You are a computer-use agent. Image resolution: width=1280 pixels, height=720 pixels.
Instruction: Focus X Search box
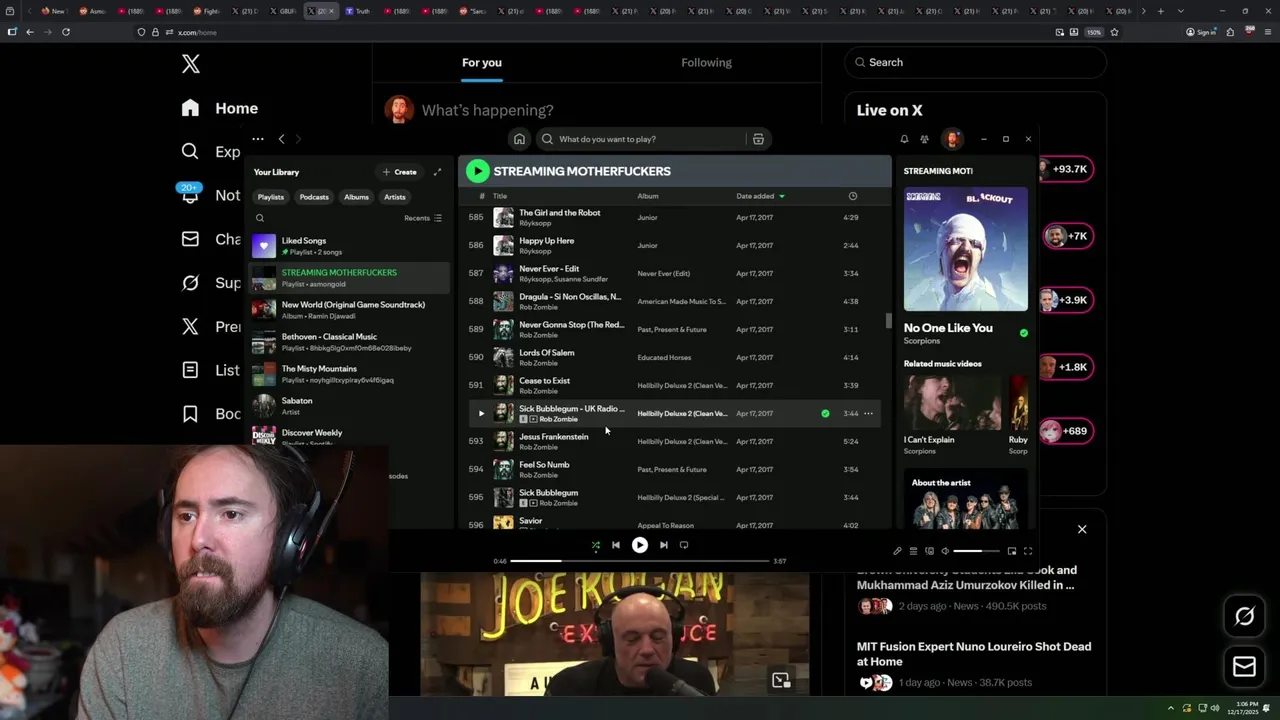click(x=976, y=62)
